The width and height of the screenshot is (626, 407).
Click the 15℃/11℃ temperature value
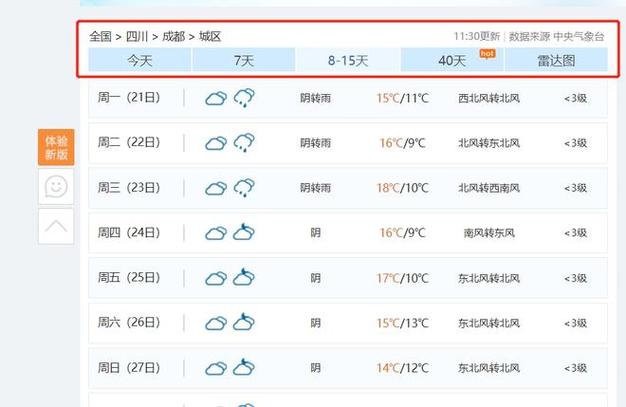pos(402,98)
